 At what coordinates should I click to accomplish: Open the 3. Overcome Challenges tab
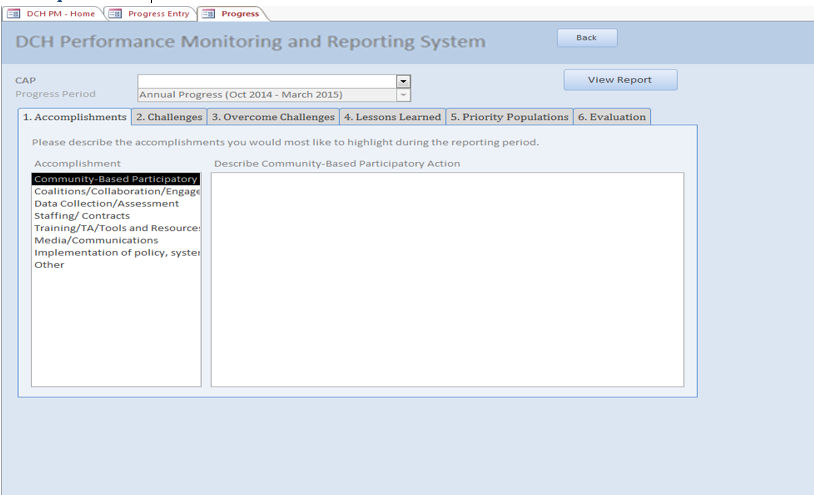273,117
